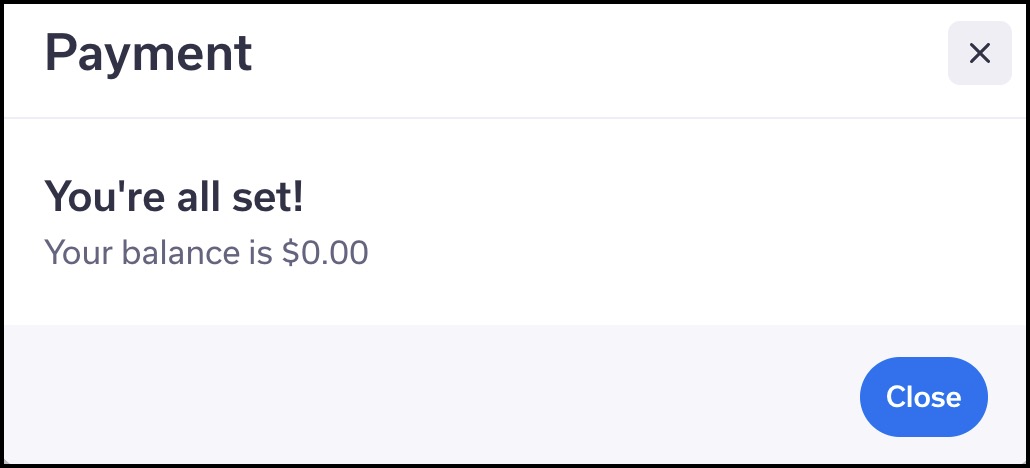
Task: Tap the X button in the dialog header
Action: [979, 53]
